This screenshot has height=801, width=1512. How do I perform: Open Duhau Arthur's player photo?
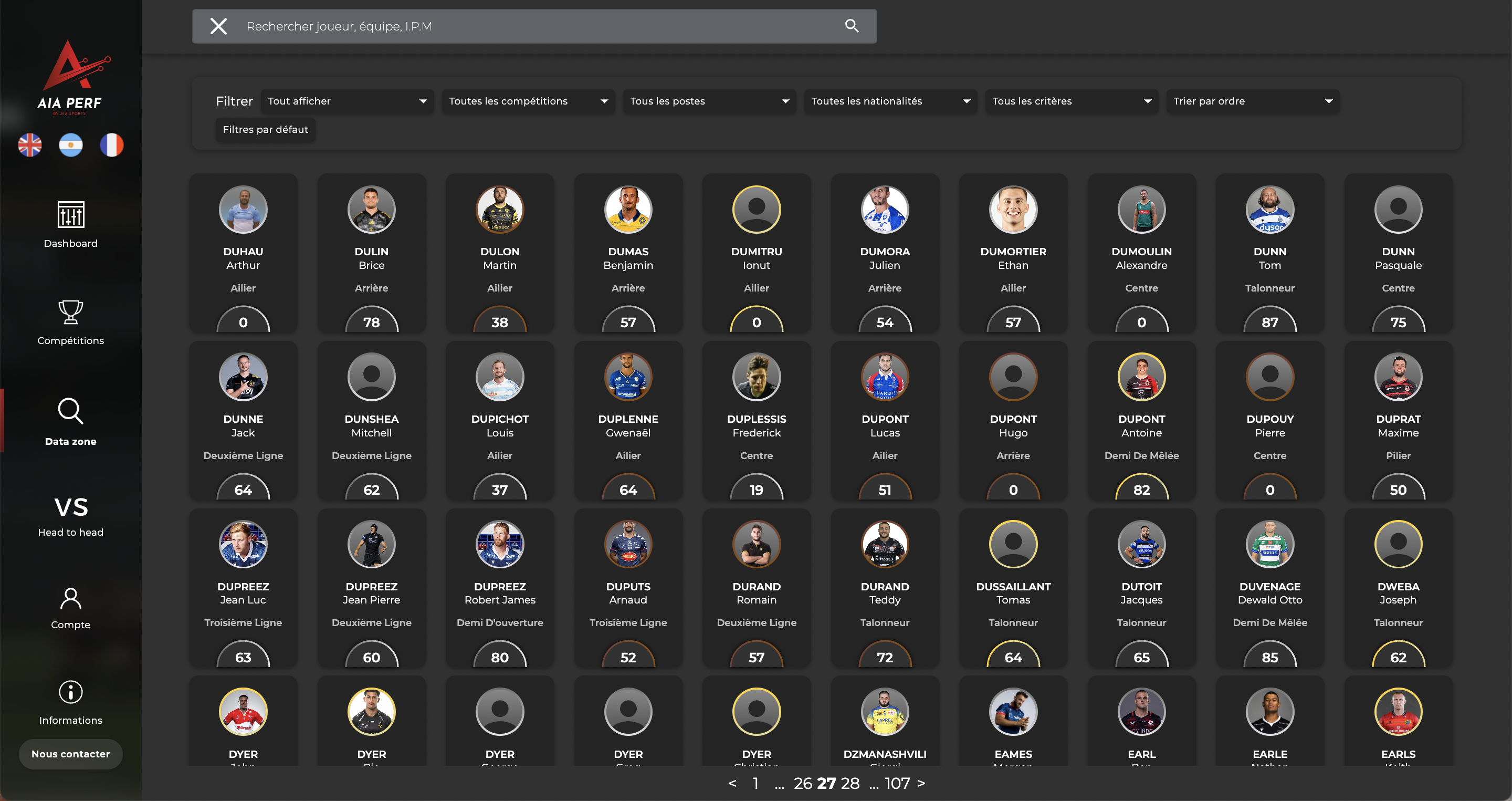point(243,209)
